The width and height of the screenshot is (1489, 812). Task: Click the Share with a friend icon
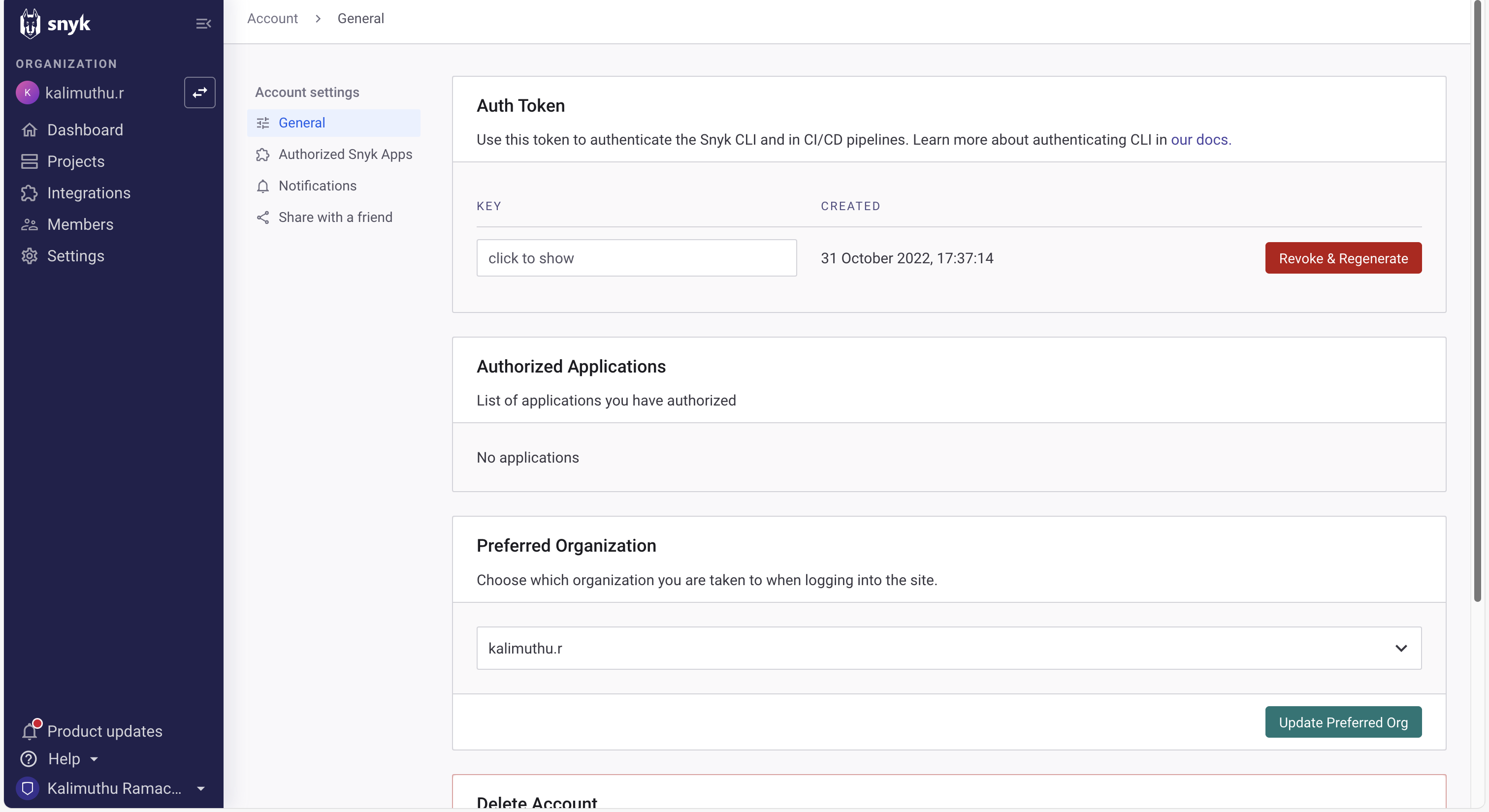pos(263,217)
